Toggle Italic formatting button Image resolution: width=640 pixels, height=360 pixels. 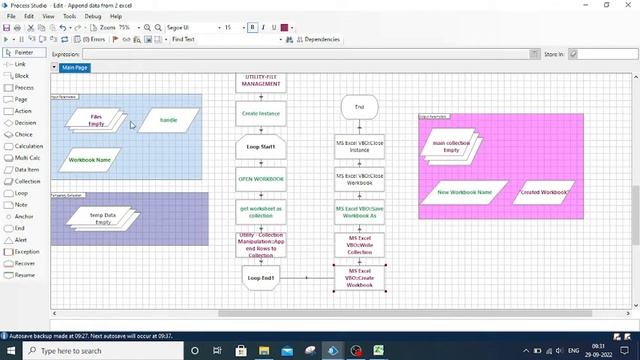point(263,28)
